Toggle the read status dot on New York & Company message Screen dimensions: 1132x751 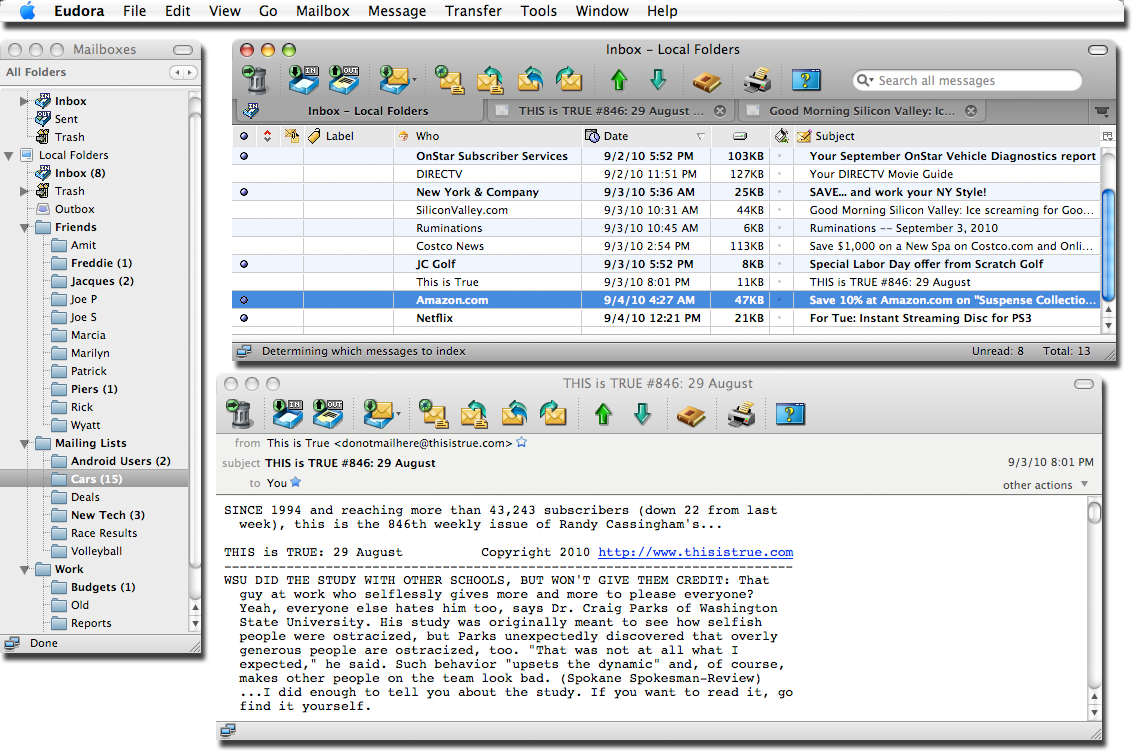pos(244,191)
